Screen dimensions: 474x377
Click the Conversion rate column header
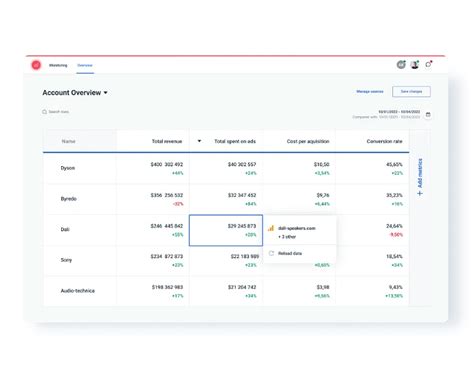[x=384, y=141]
